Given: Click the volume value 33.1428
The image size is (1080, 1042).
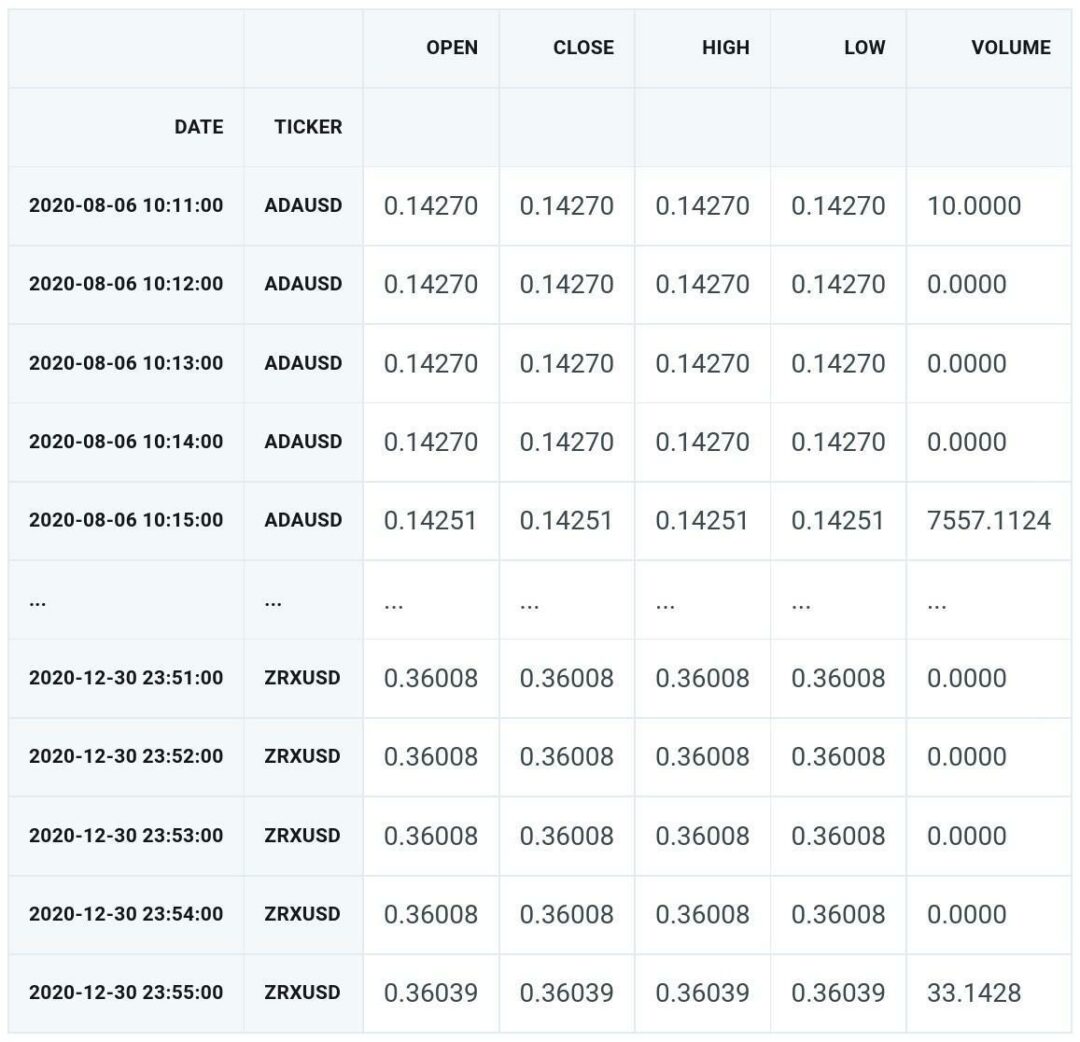Looking at the screenshot, I should [x=973, y=993].
